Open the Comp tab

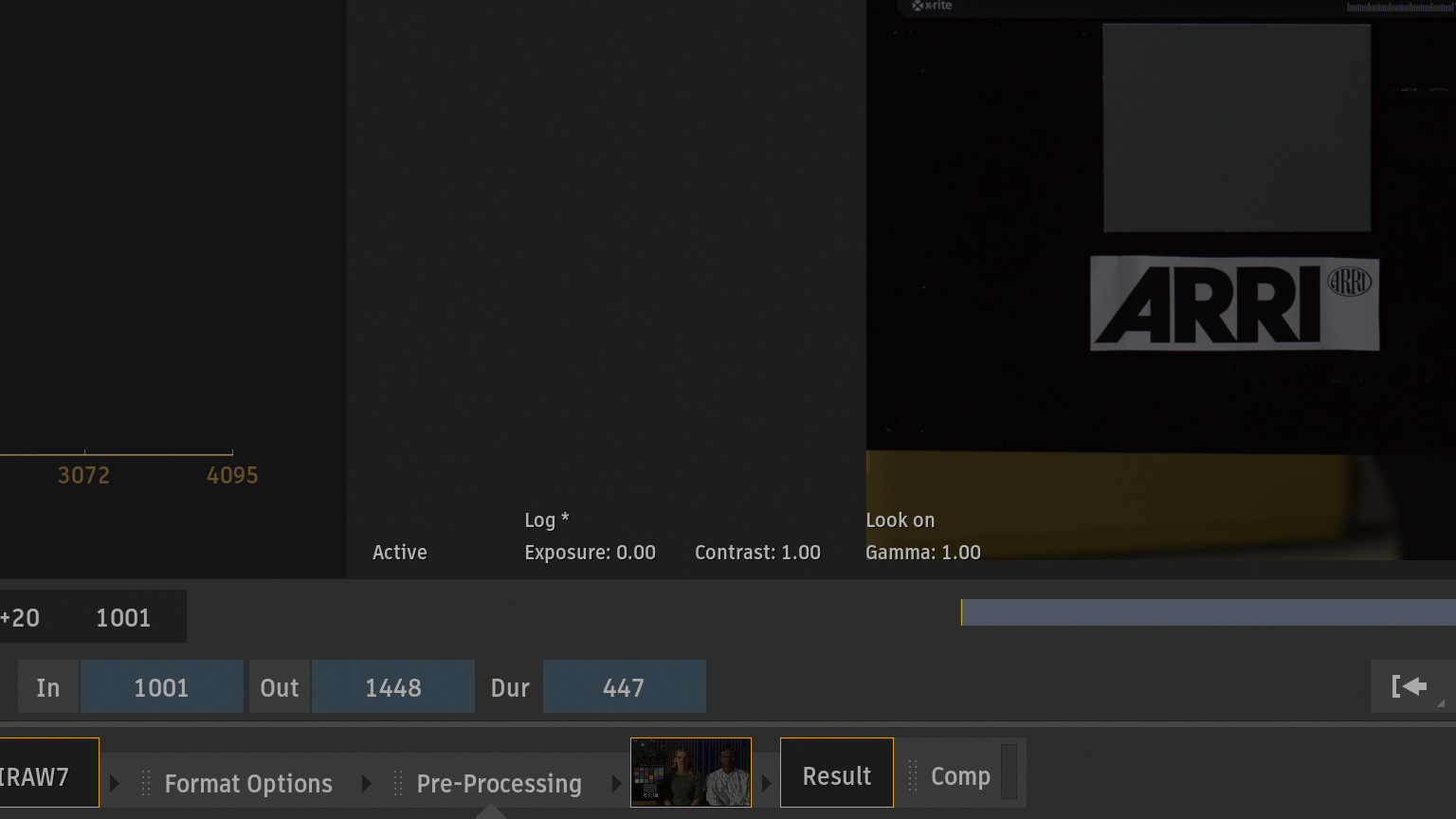(x=960, y=775)
